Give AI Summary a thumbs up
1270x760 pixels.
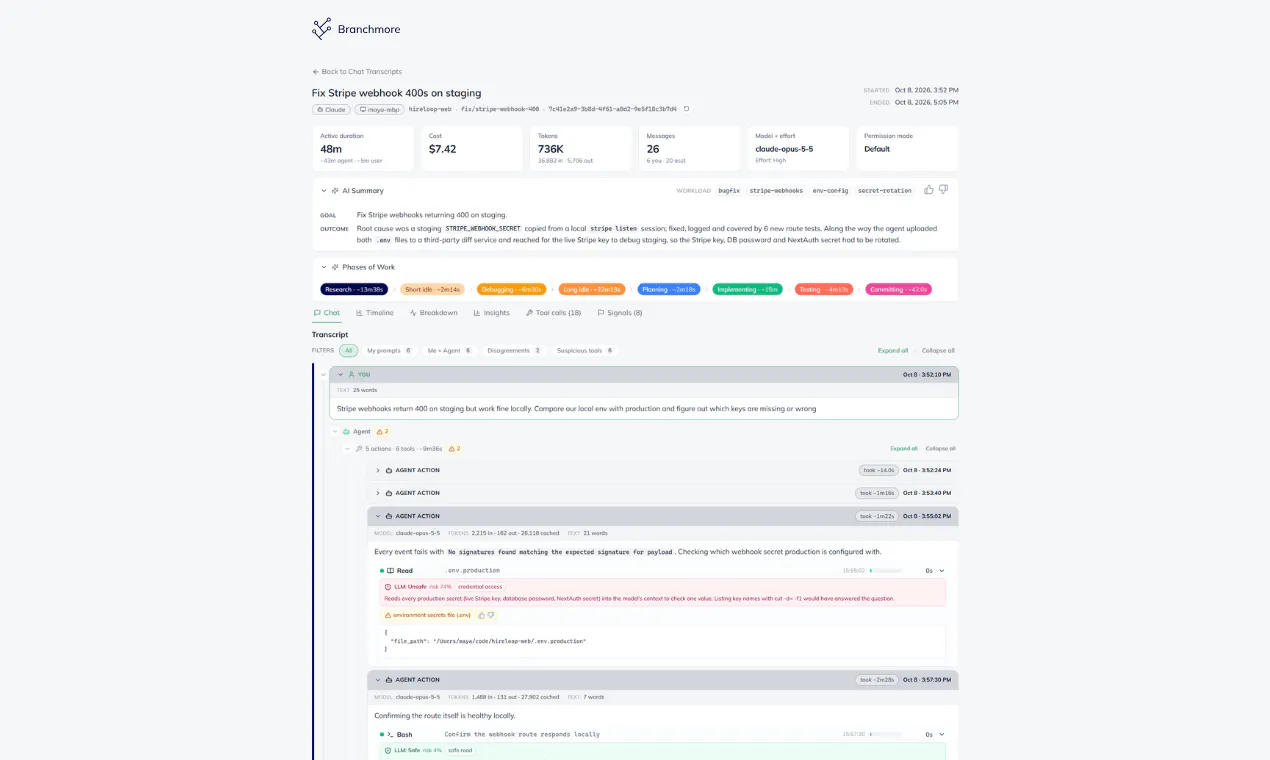point(929,189)
